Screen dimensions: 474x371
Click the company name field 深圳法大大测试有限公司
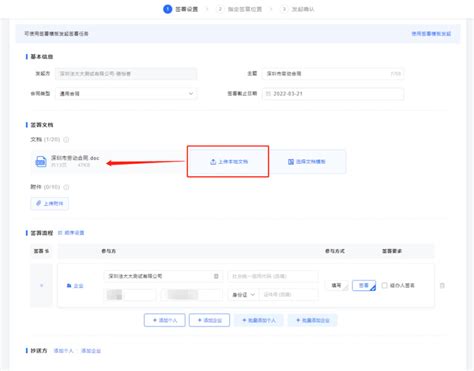pos(163,276)
